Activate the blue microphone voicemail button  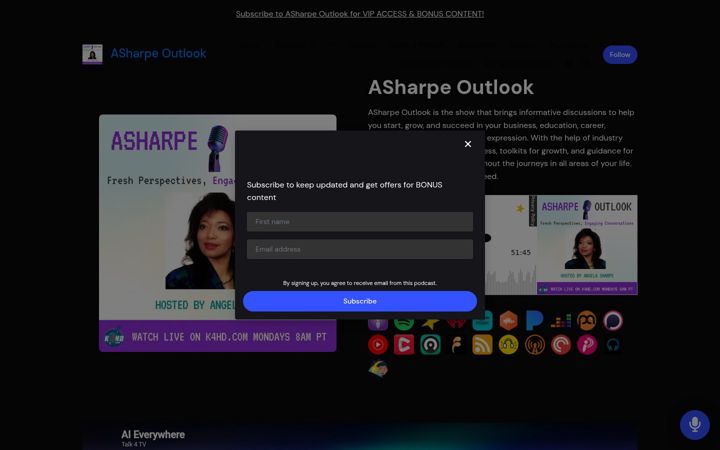tap(694, 425)
